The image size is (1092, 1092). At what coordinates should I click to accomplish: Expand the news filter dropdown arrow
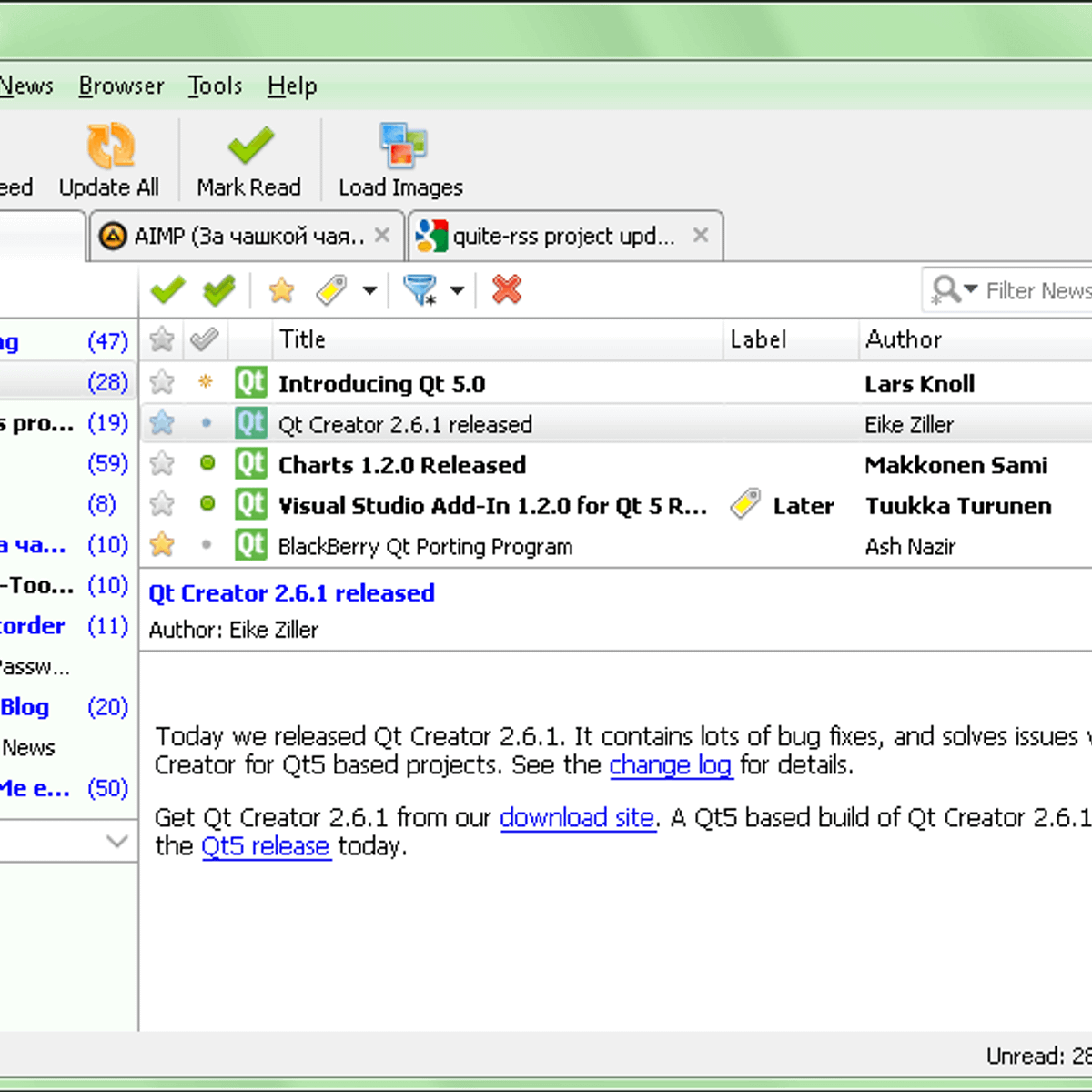pyautogui.click(x=458, y=291)
